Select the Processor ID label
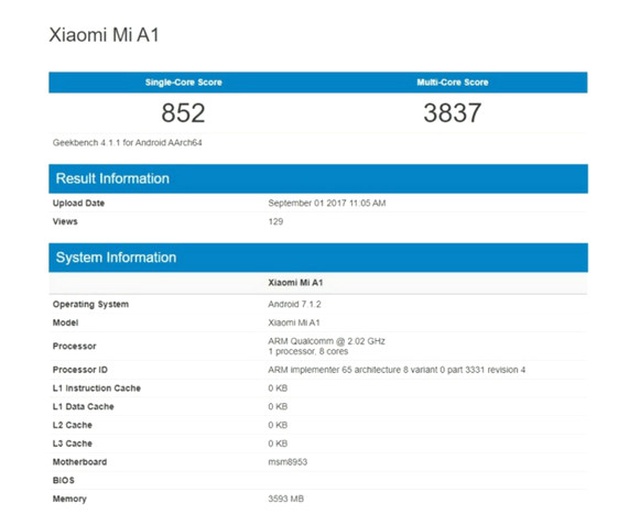Image resolution: width=640 pixels, height=525 pixels. click(x=80, y=369)
